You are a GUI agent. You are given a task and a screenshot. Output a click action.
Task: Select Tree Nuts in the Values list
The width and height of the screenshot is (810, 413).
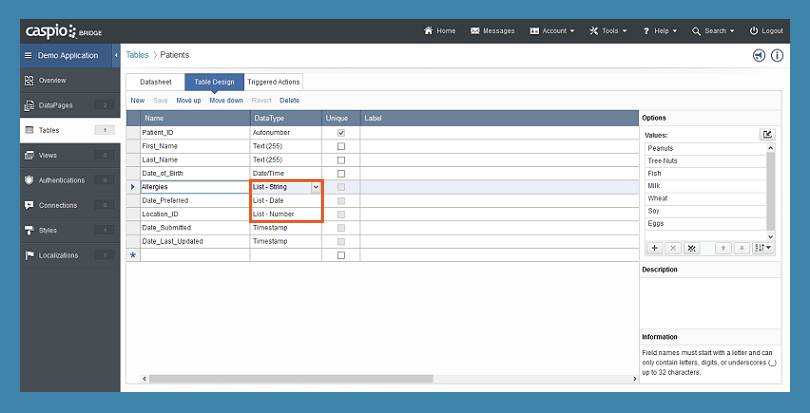[705, 161]
